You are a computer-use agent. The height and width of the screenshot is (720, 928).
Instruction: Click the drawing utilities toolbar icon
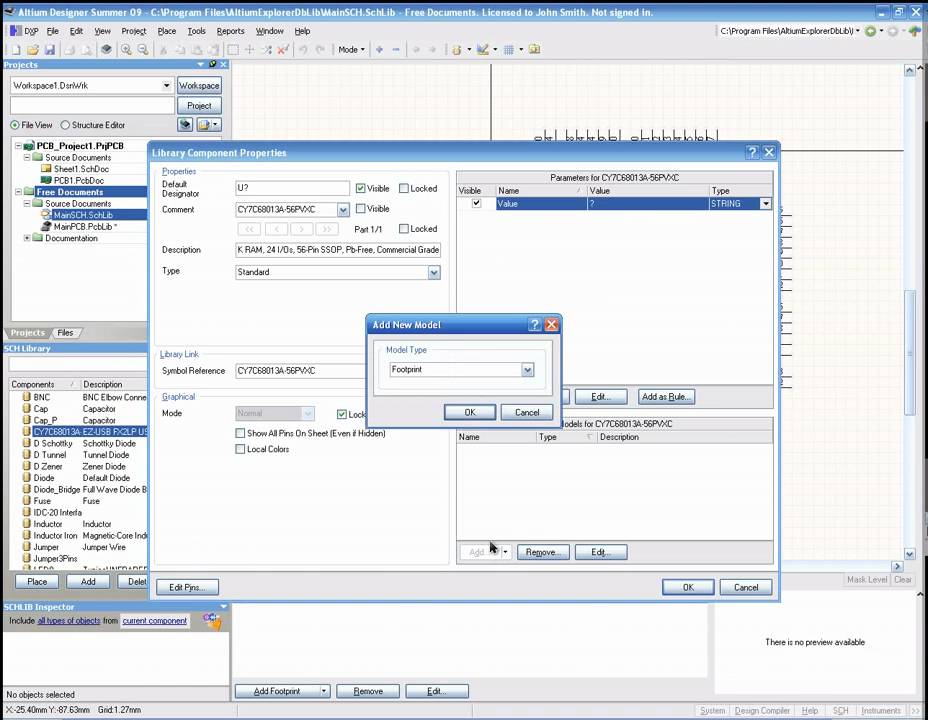click(x=483, y=50)
